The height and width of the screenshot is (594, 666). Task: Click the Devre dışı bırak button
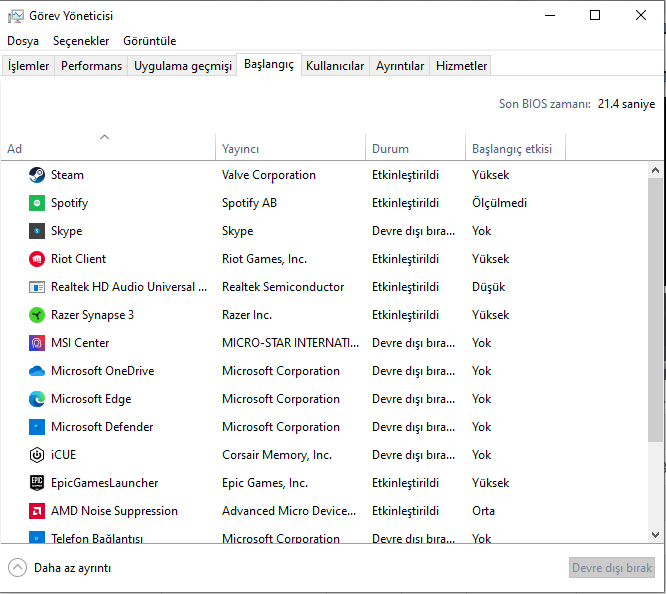point(612,568)
